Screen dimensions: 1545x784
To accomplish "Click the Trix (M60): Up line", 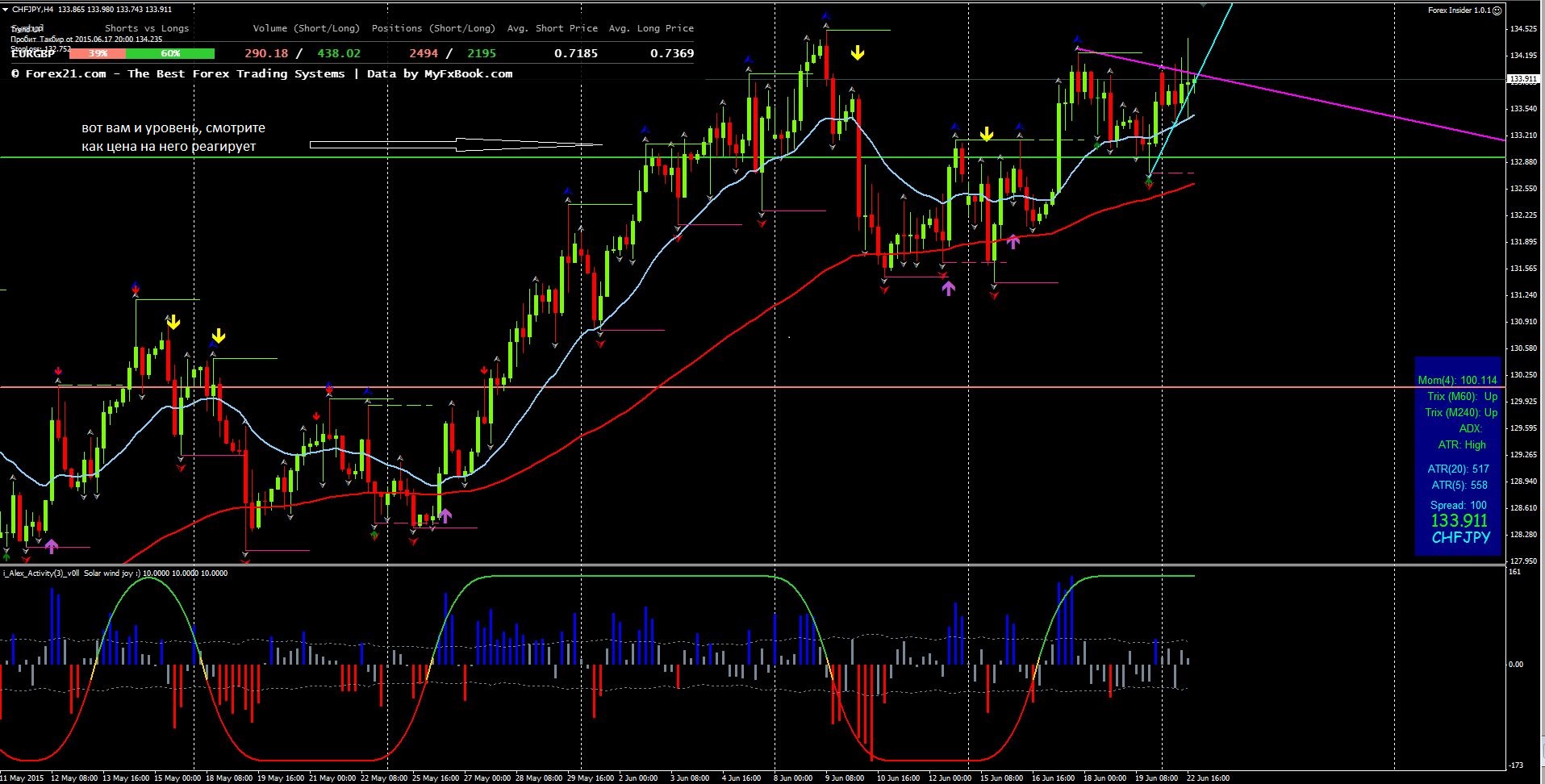I will [x=1462, y=396].
